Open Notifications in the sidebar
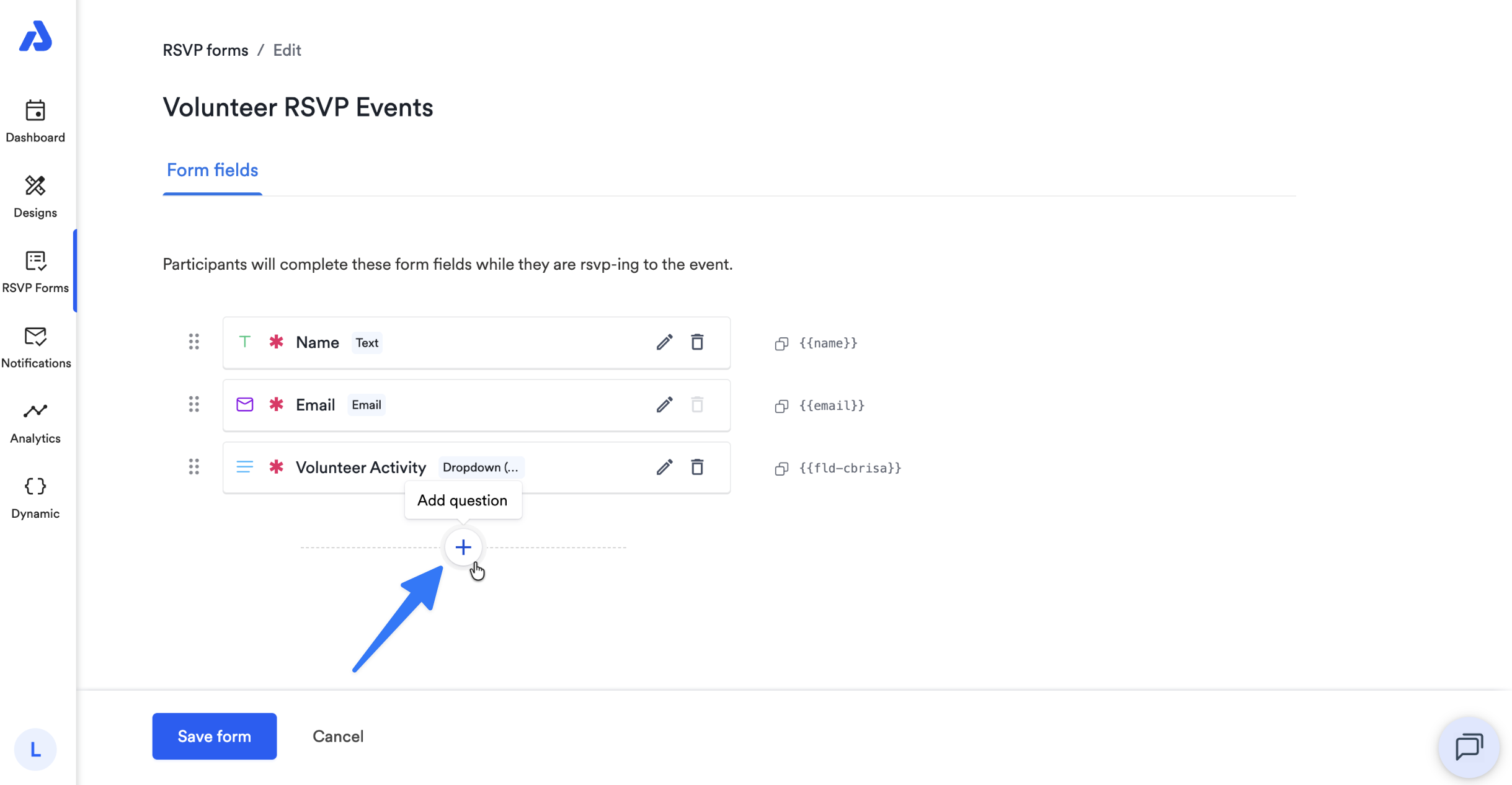 35,347
